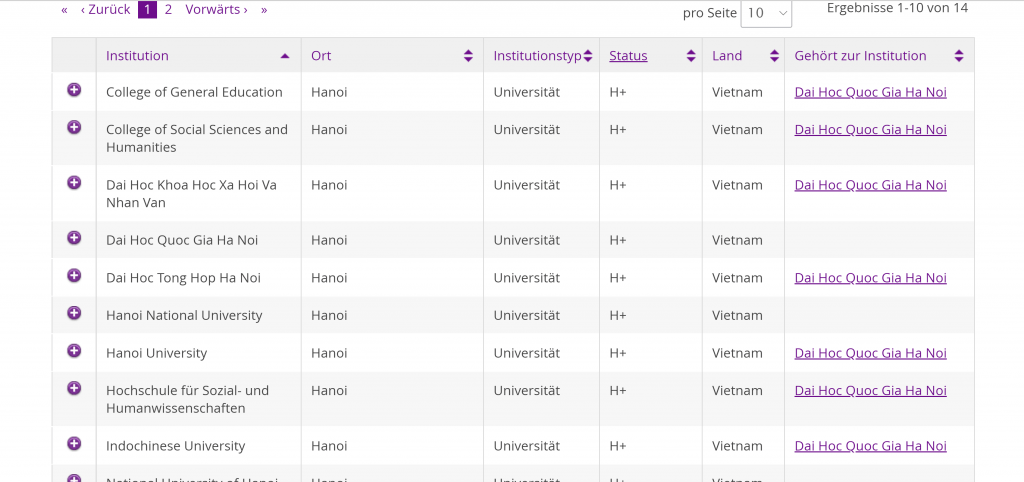The image size is (1024, 482).
Task: Click sort arrows icon in Institutionstyp column
Action: pos(588,56)
